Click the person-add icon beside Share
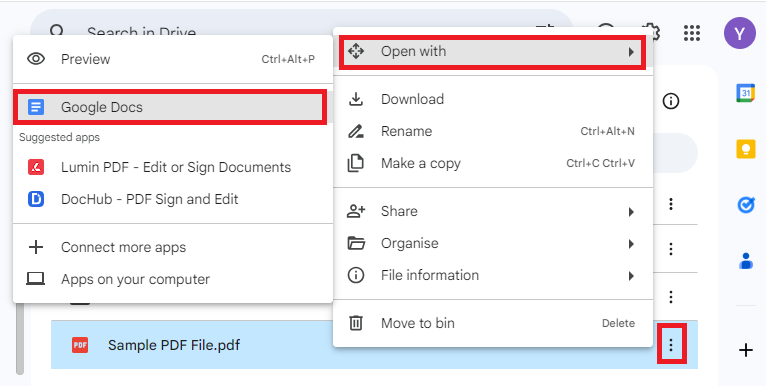Screen dimensions: 766x386 pyautogui.click(x=356, y=211)
